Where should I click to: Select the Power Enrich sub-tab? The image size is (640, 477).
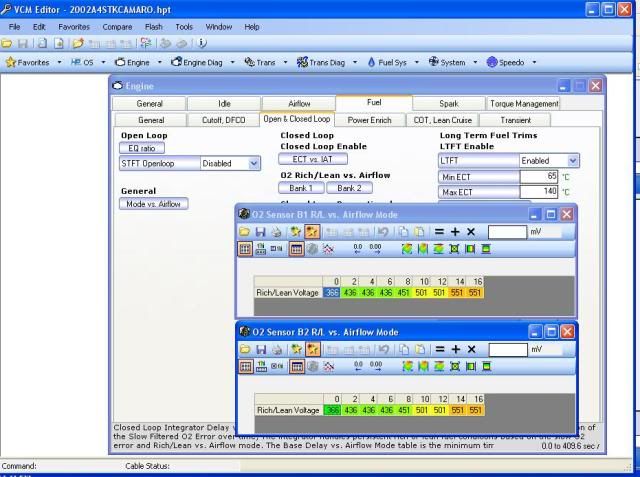tap(369, 120)
